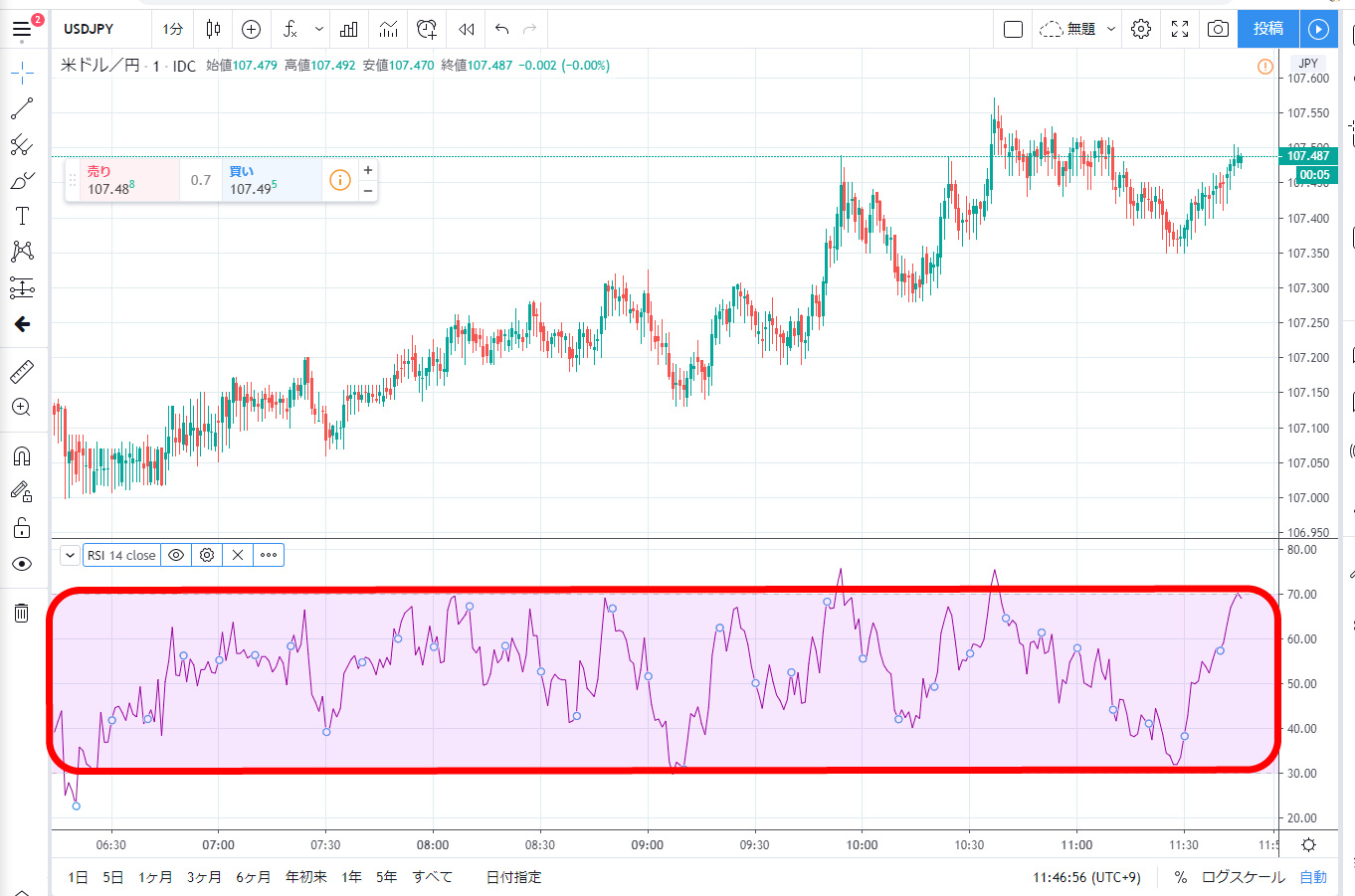Select the 年初来 date range
1355x896 pixels.
(306, 877)
